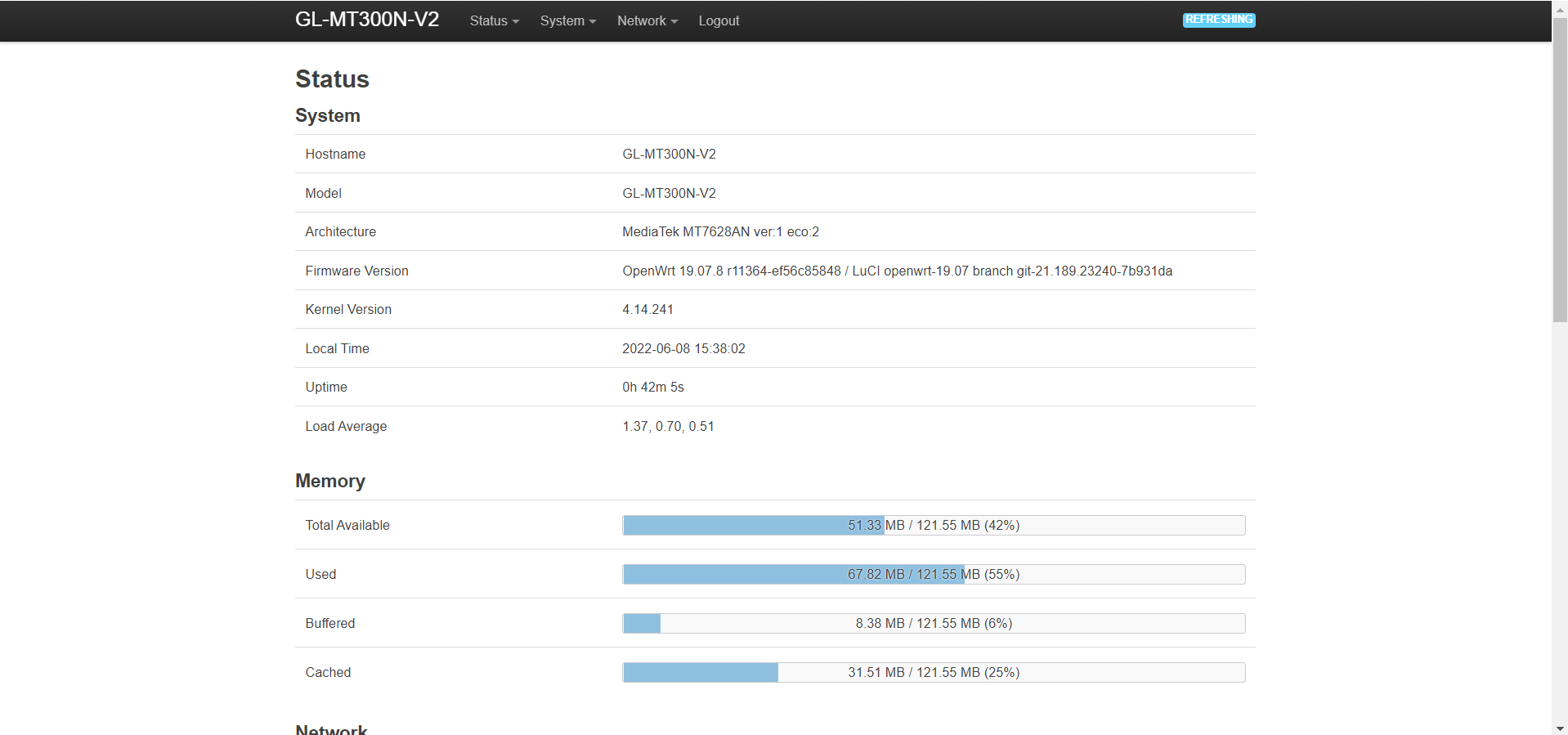Click the uptime value 0h 42m 5s
The height and width of the screenshot is (735, 1568).
tap(653, 387)
